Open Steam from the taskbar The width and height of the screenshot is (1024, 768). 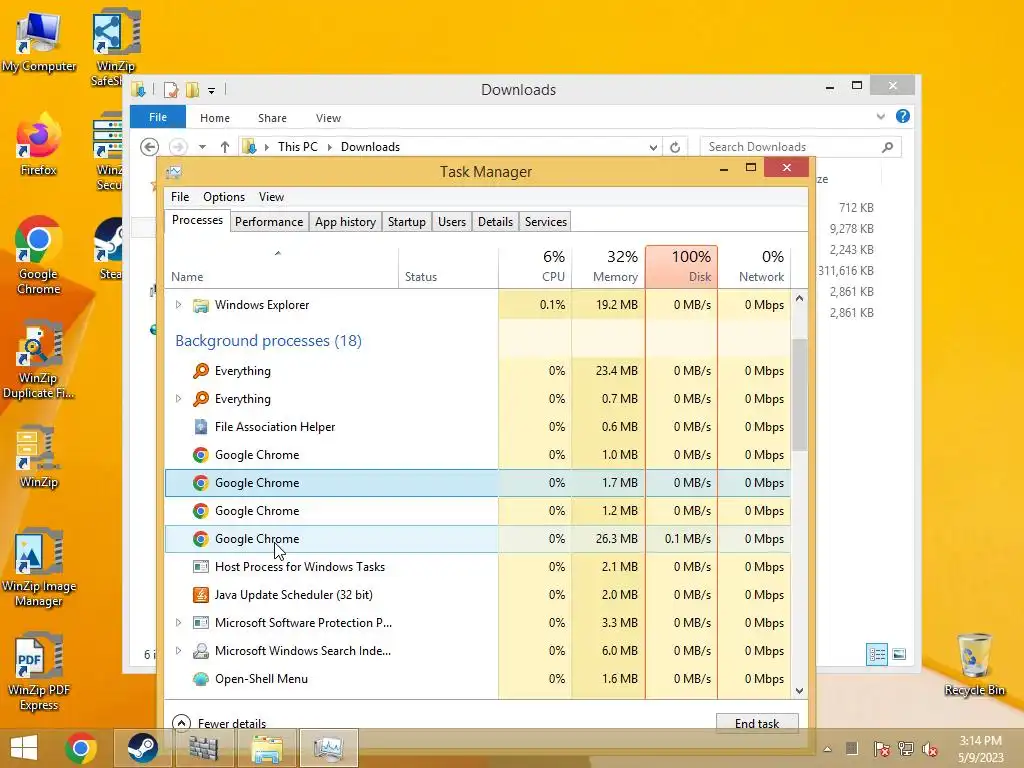[x=142, y=748]
